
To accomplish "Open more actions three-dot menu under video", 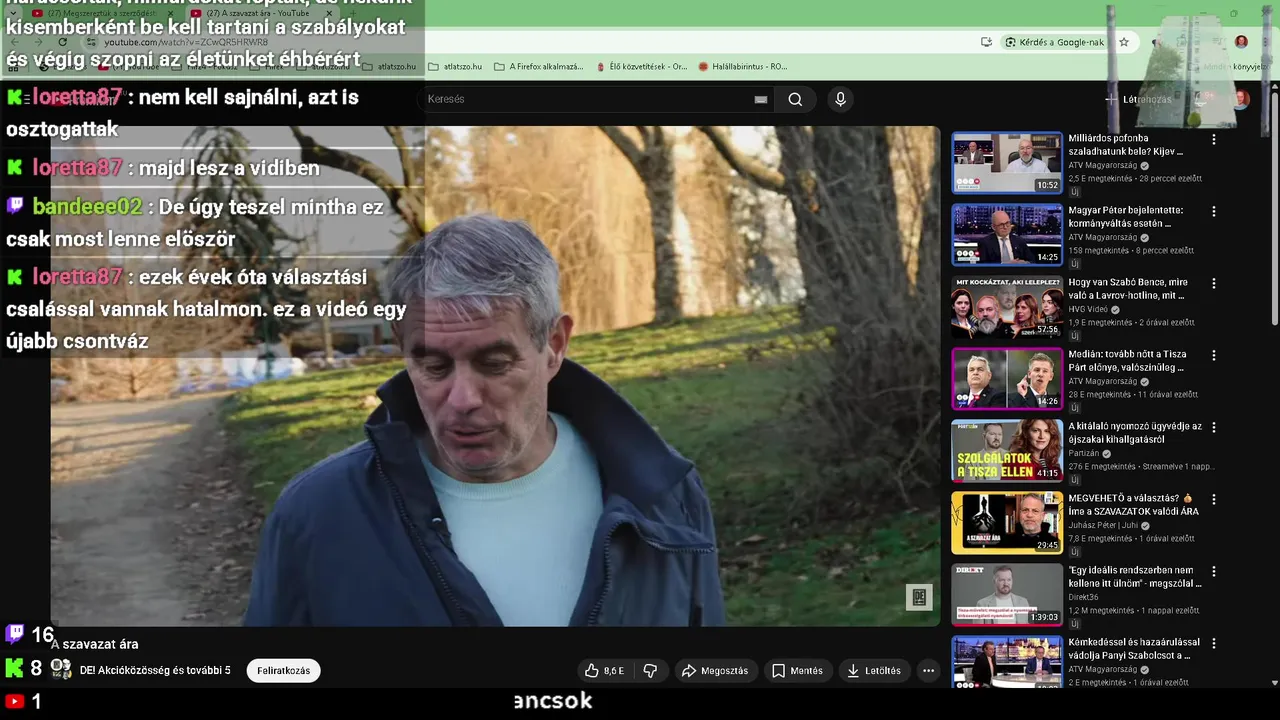I will [928, 671].
